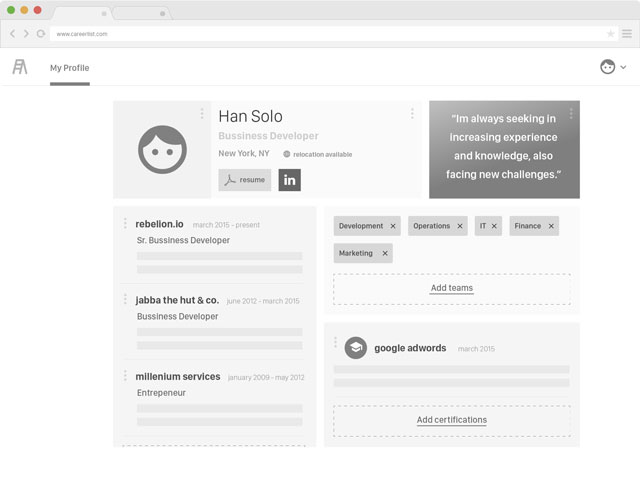Click the Bussiness Developer subtitle under name
This screenshot has width=640, height=480.
click(268, 136)
